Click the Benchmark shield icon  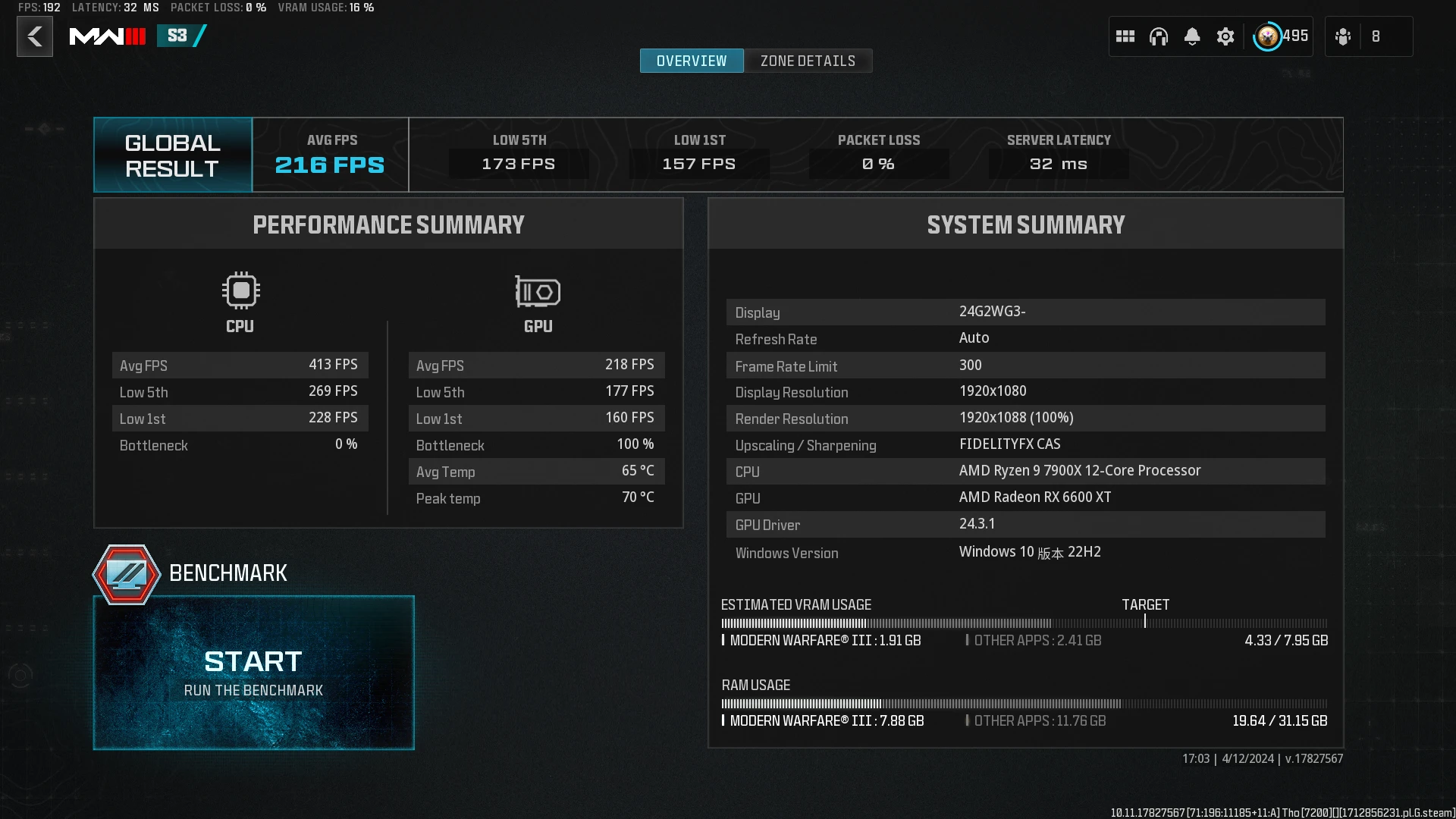coord(126,574)
